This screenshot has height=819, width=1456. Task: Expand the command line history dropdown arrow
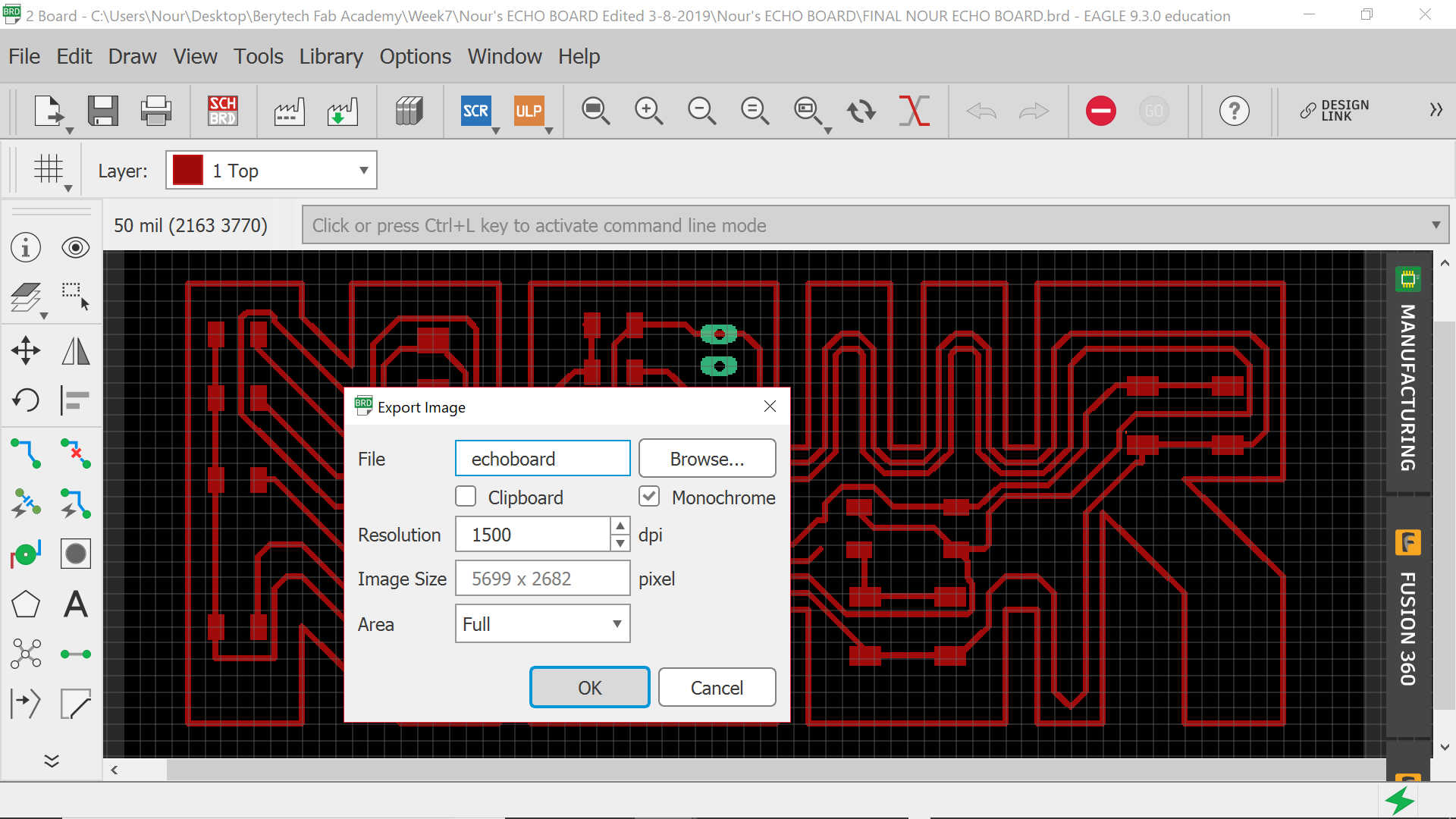1436,225
